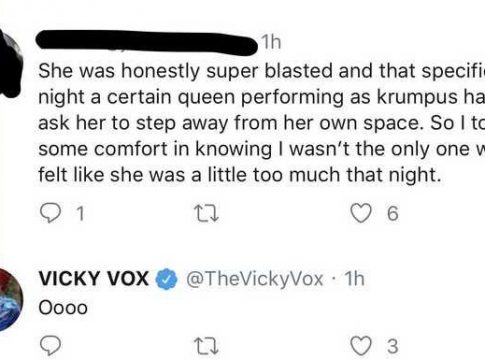Open the 1h timestamp on first tweet
This screenshot has height=360, width=485.
coord(271,42)
